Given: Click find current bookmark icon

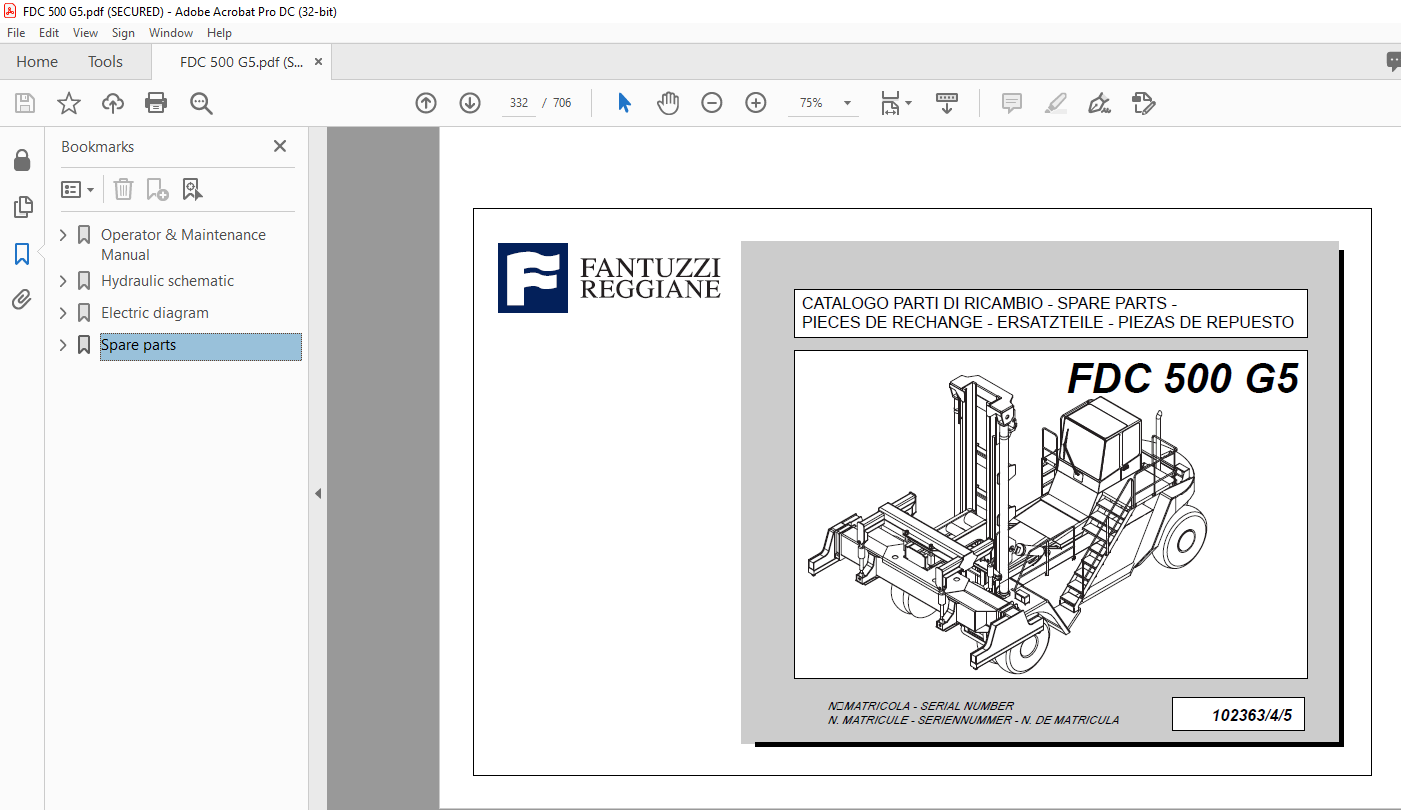Looking at the screenshot, I should (192, 189).
